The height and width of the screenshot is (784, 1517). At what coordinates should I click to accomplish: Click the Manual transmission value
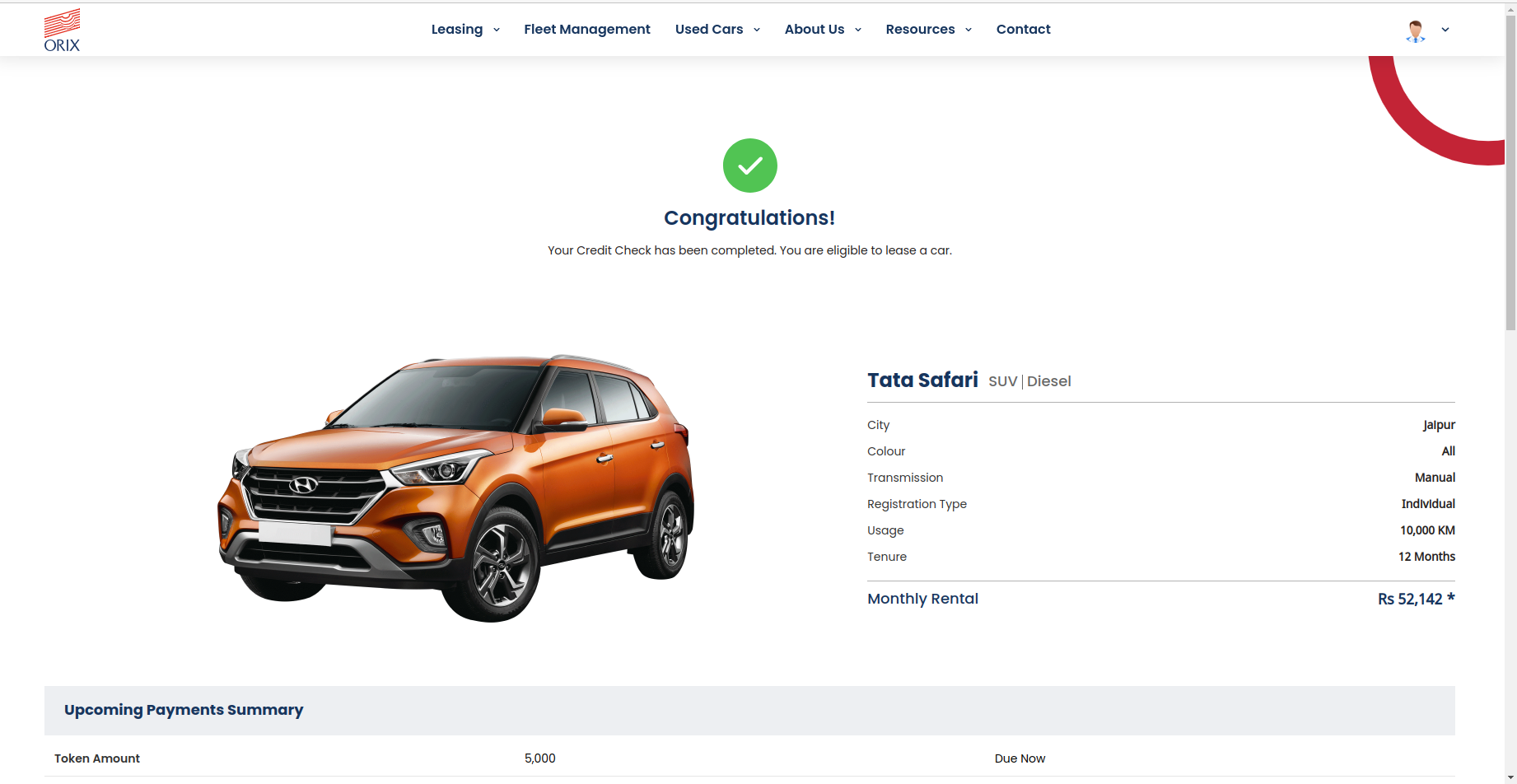(1435, 478)
